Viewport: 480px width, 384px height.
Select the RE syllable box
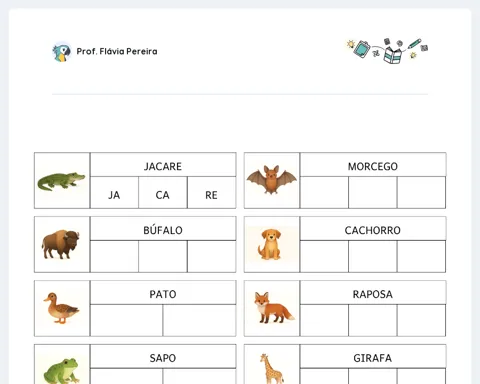(212, 193)
